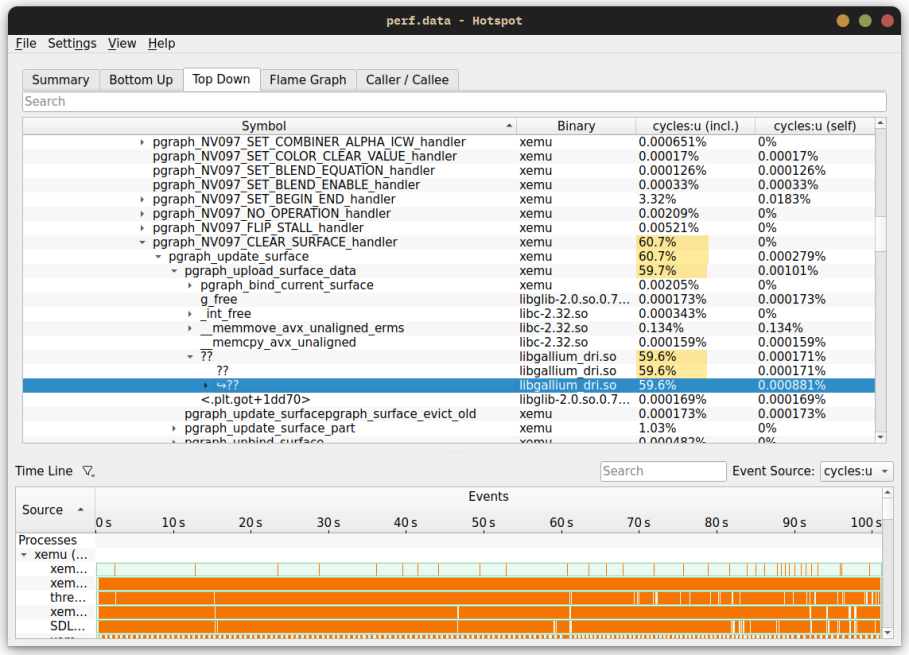Switch to the Bottom Up tab

click(141, 79)
